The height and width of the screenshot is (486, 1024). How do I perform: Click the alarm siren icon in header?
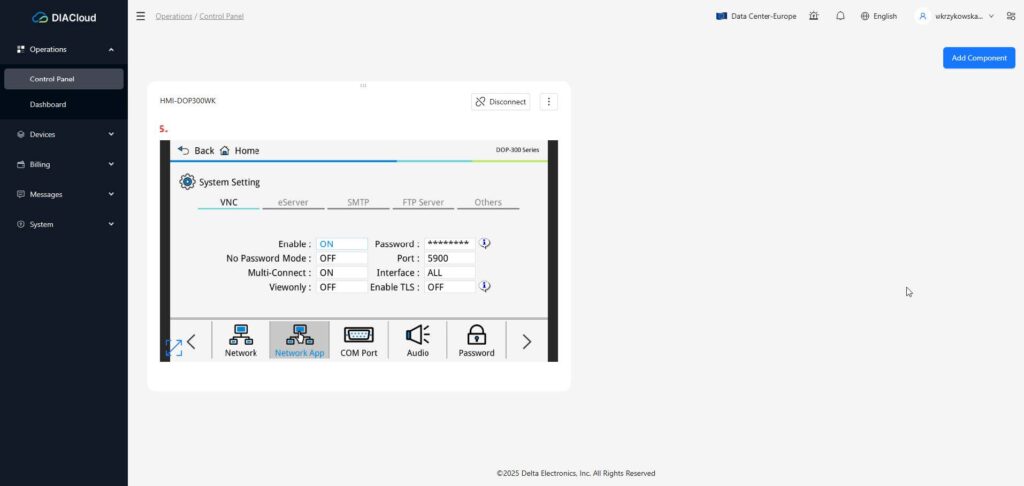click(814, 16)
